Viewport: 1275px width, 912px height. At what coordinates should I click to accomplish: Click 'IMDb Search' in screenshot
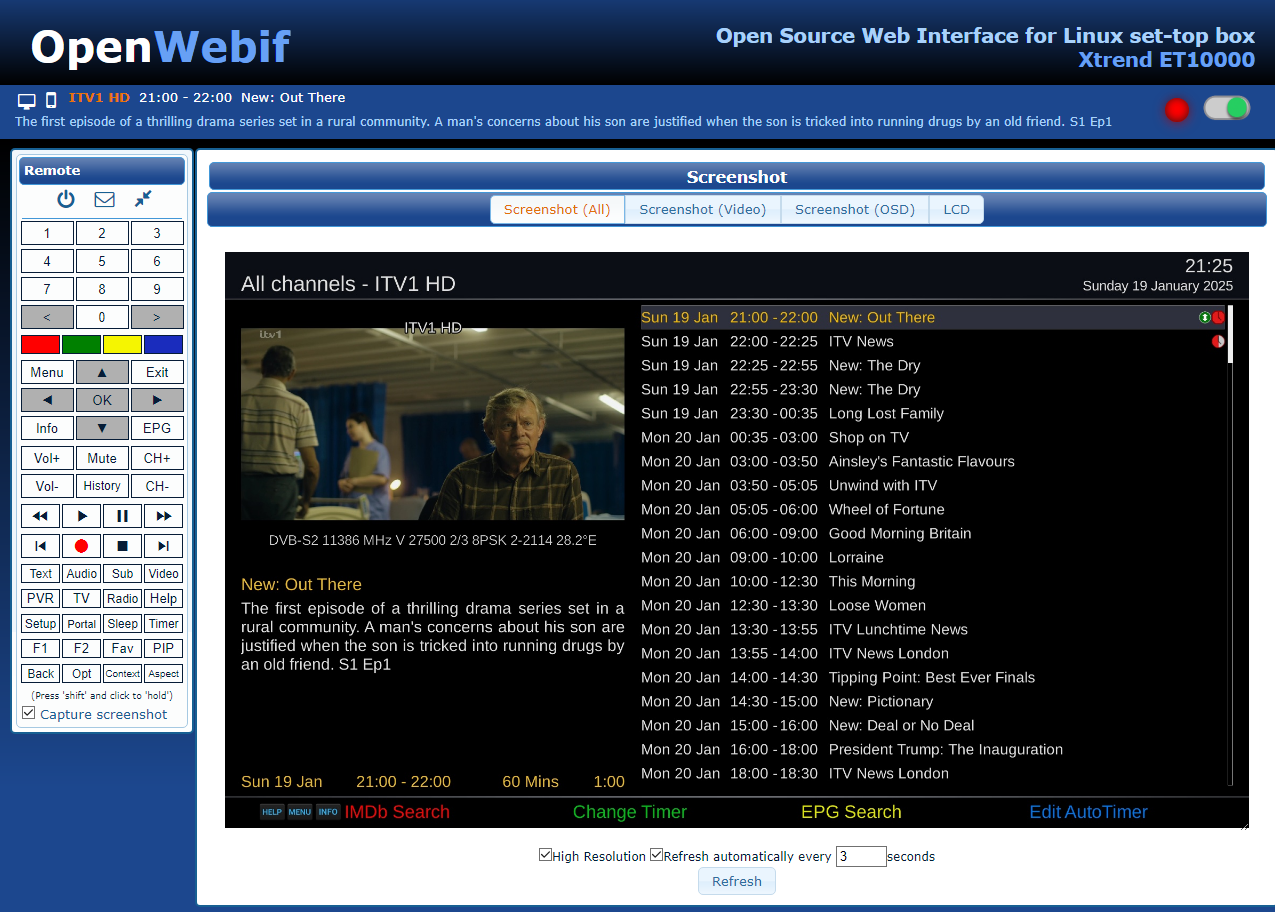tap(397, 812)
